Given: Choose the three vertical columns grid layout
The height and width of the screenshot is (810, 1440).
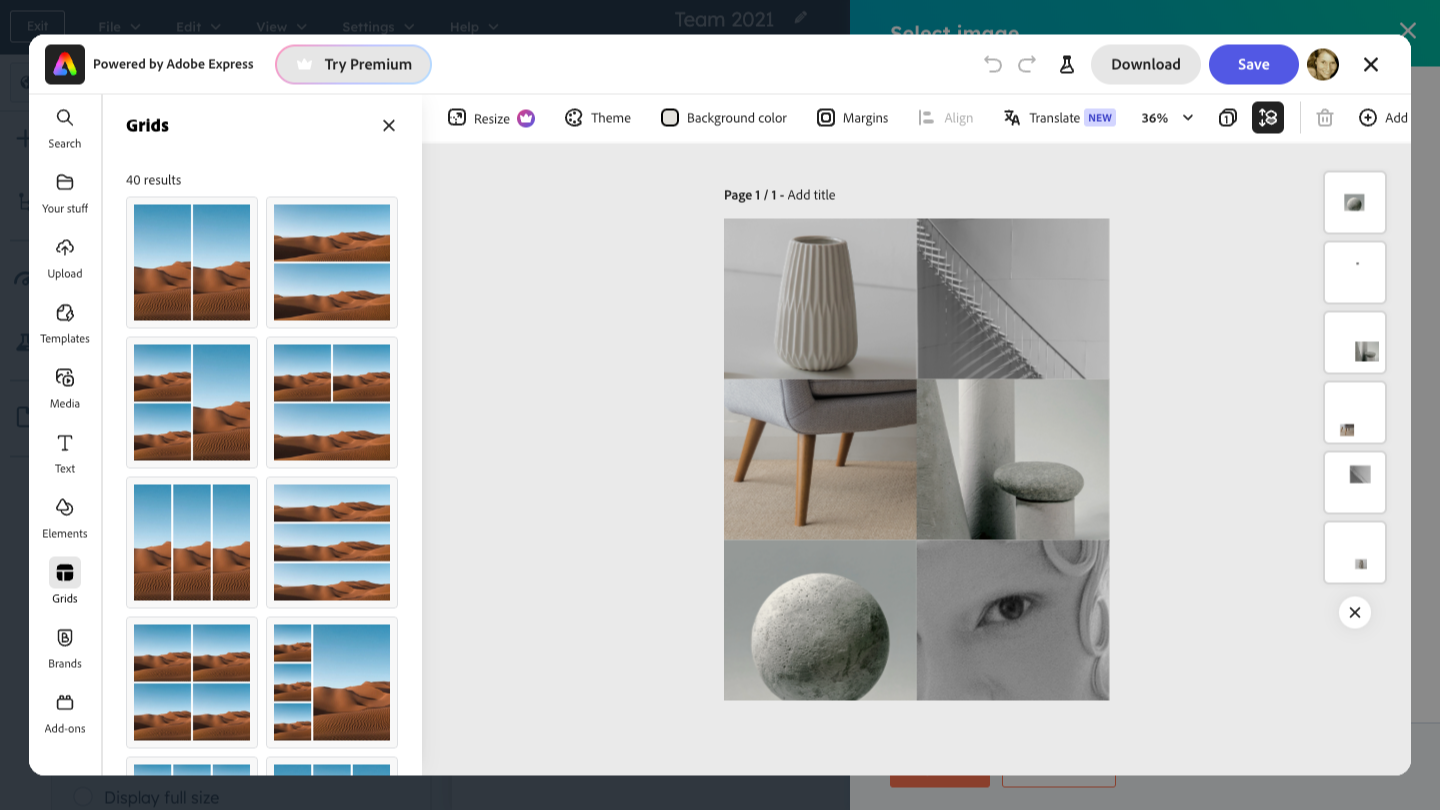Looking at the screenshot, I should click(x=192, y=542).
